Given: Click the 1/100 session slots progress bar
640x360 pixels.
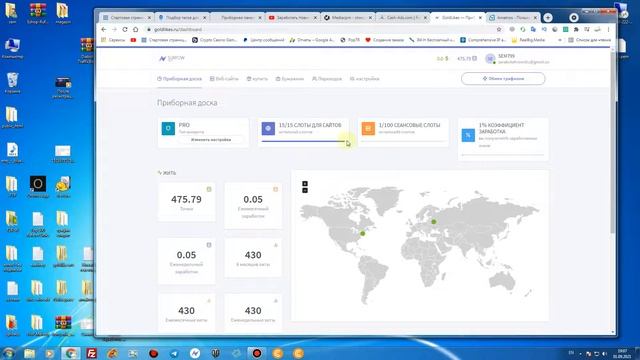Looking at the screenshot, I should (403, 141).
